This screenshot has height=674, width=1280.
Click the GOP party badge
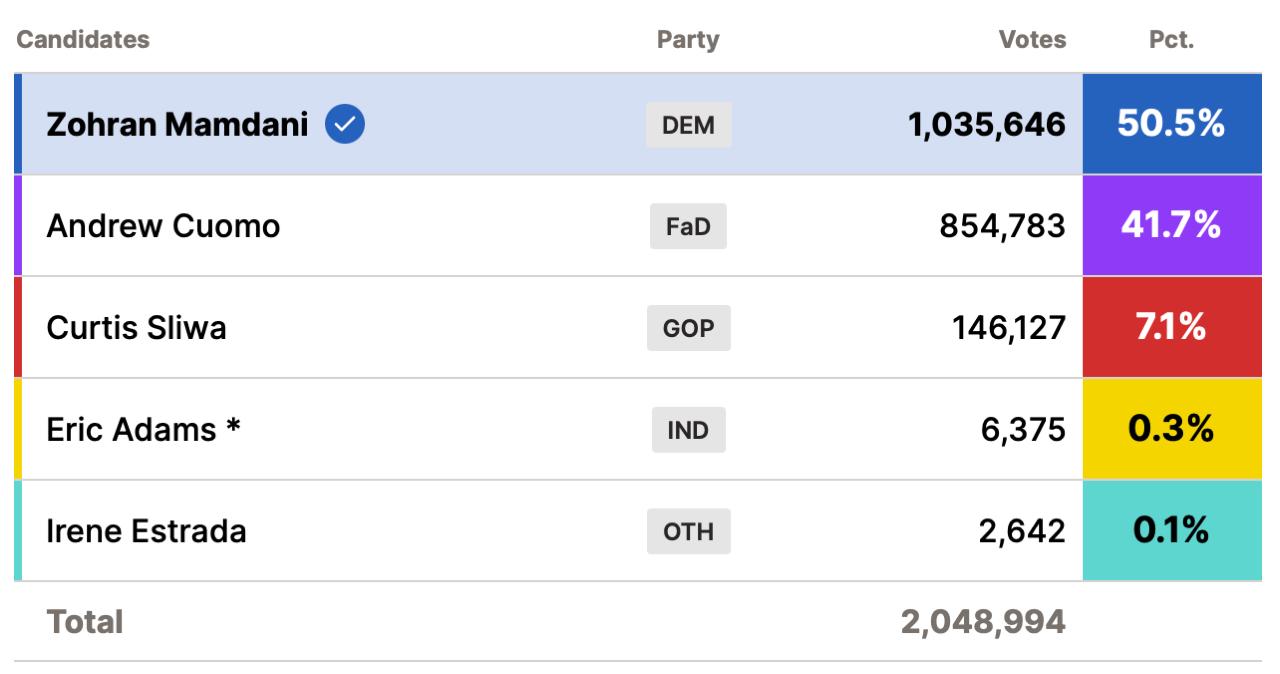(x=688, y=328)
